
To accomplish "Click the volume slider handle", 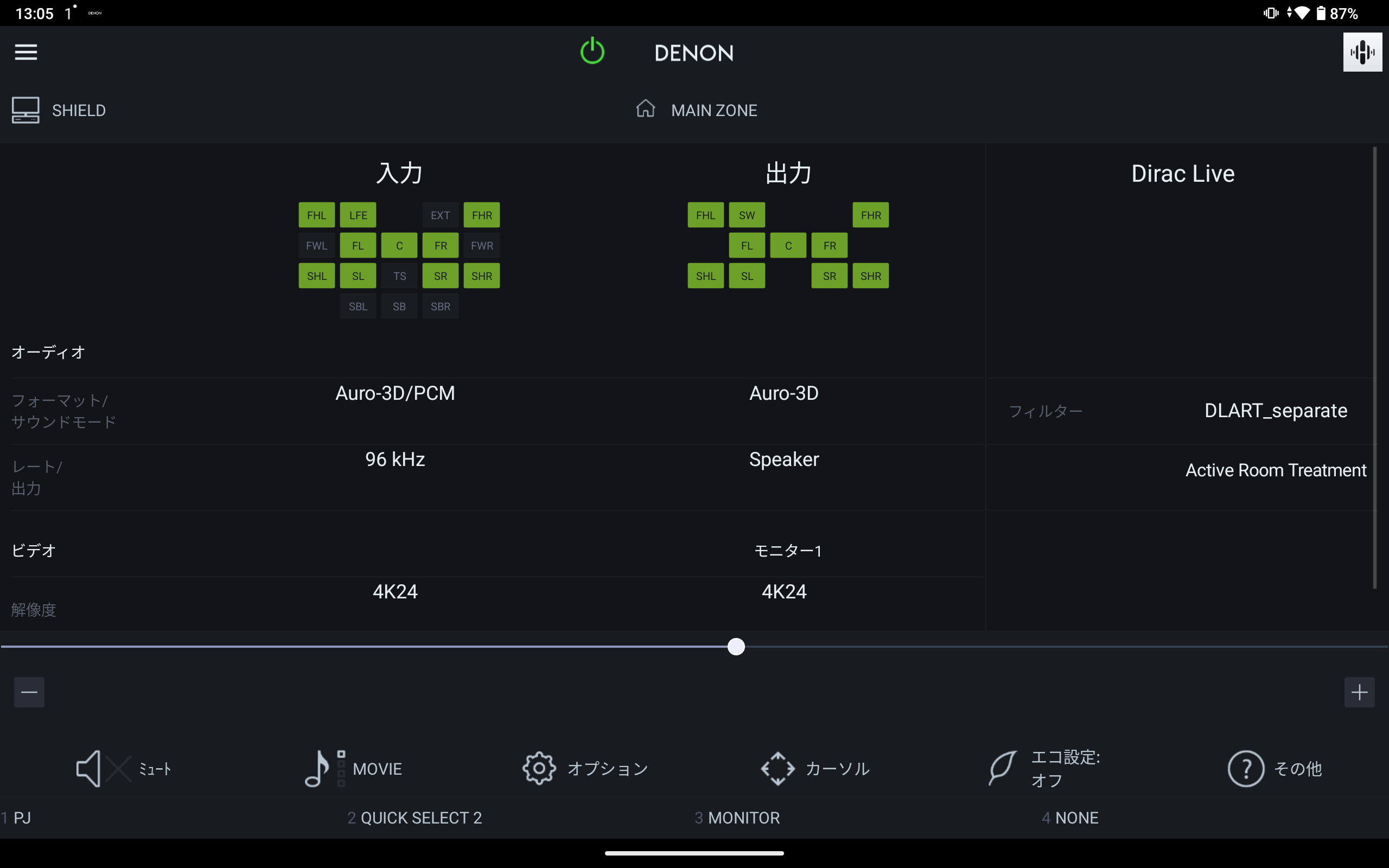I will click(736, 647).
